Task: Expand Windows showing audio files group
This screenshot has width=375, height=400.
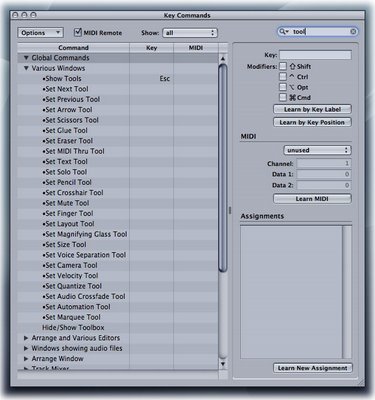Action: (26, 348)
